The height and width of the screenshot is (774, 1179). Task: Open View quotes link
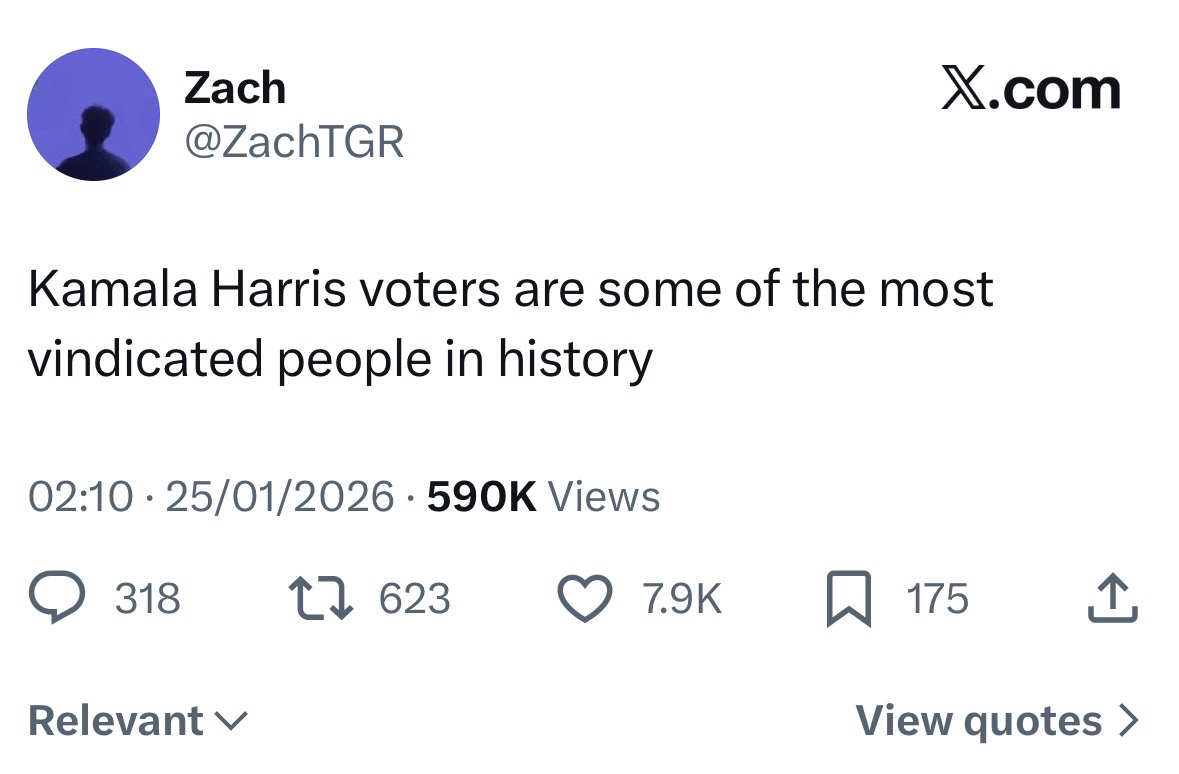tap(978, 721)
